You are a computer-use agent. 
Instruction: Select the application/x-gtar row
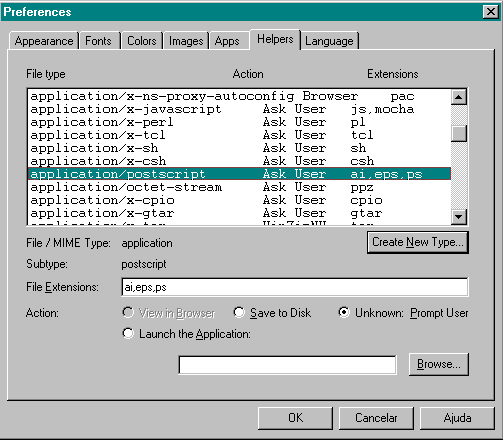tap(239, 213)
